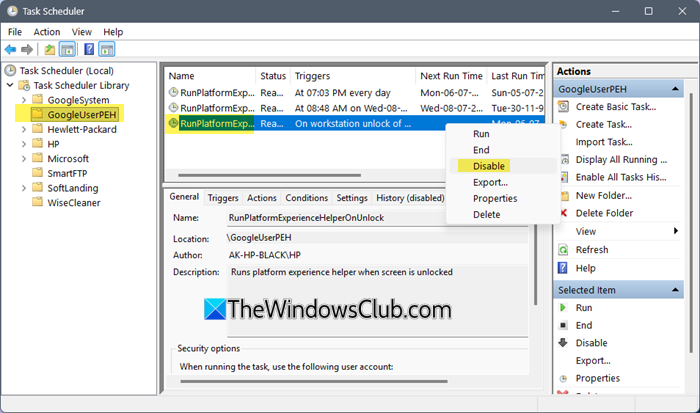Viewport: 700px width, 413px height.
Task: Expand the Hewlett-Packard folder node
Action: pyautogui.click(x=24, y=129)
